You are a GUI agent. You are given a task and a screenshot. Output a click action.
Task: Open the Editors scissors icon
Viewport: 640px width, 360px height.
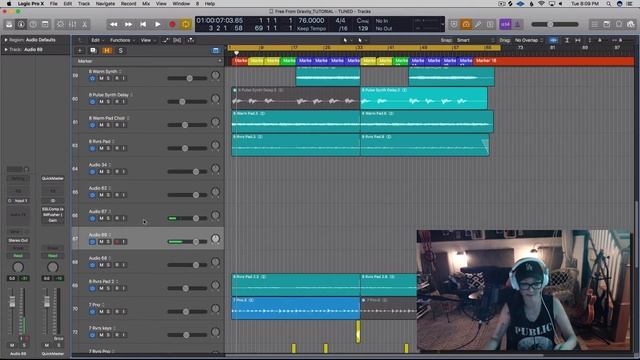click(84, 24)
